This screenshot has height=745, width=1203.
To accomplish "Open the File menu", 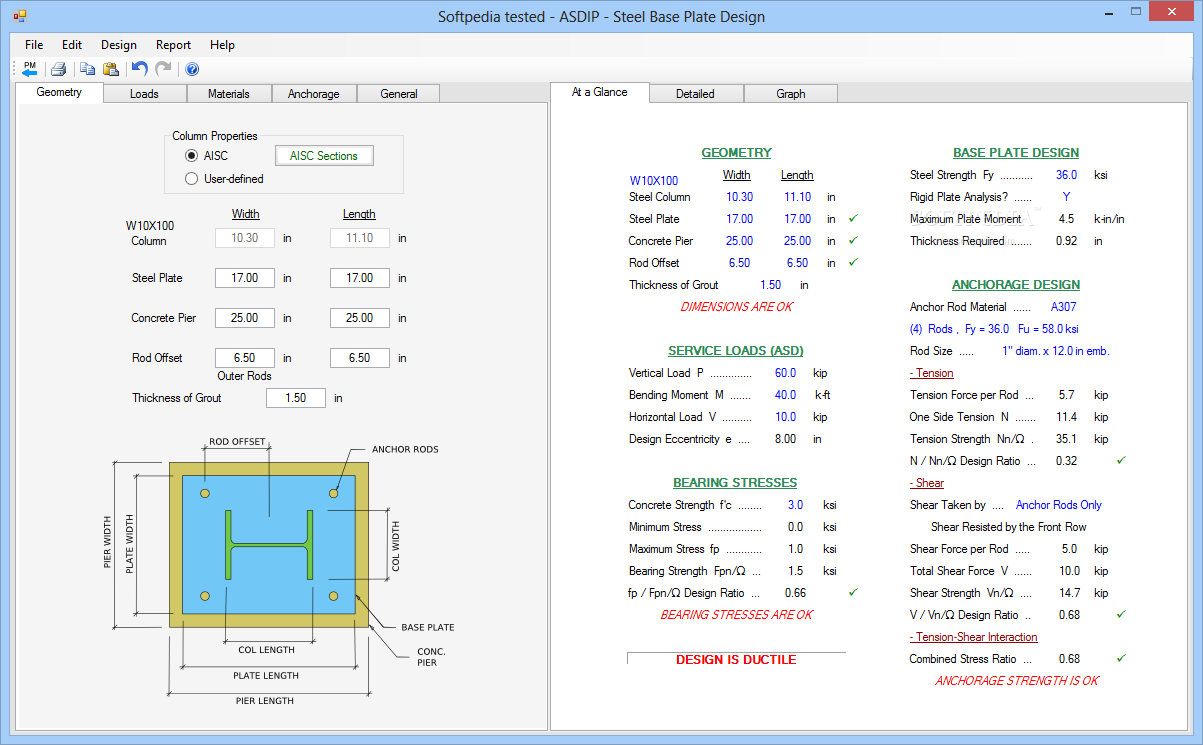I will pyautogui.click(x=34, y=45).
